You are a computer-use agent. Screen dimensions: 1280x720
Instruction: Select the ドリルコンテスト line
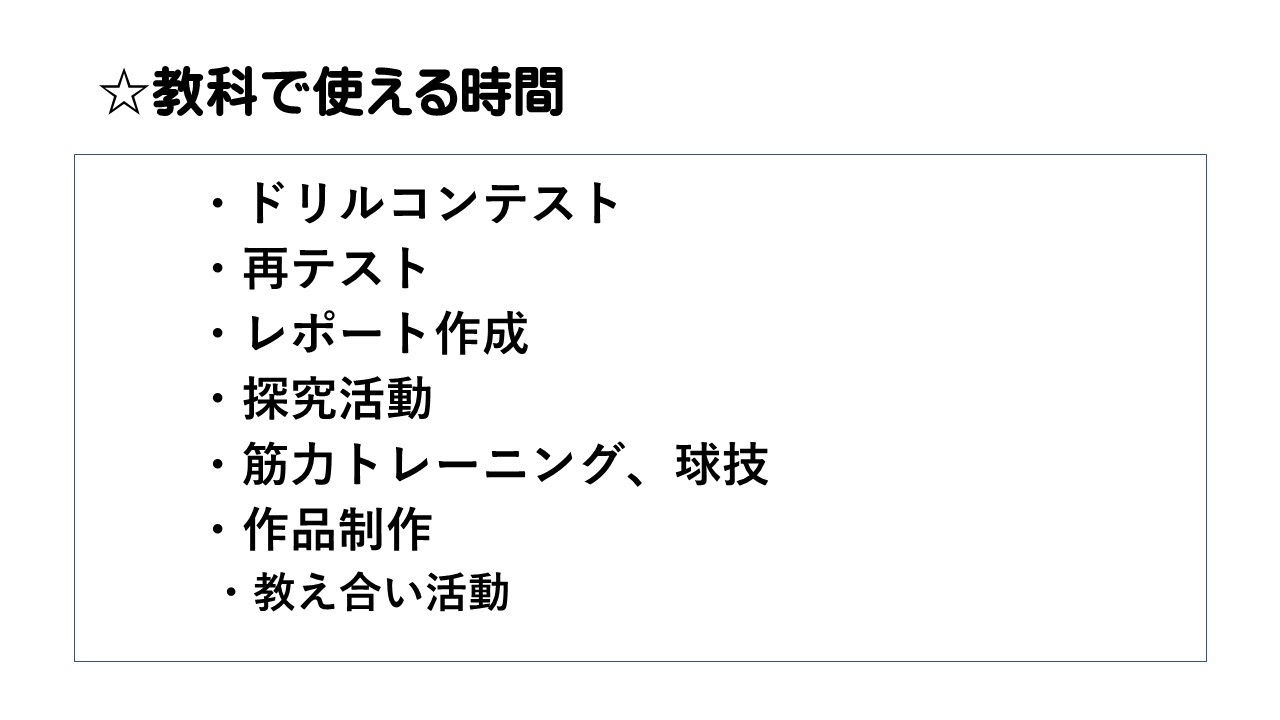tap(432, 204)
